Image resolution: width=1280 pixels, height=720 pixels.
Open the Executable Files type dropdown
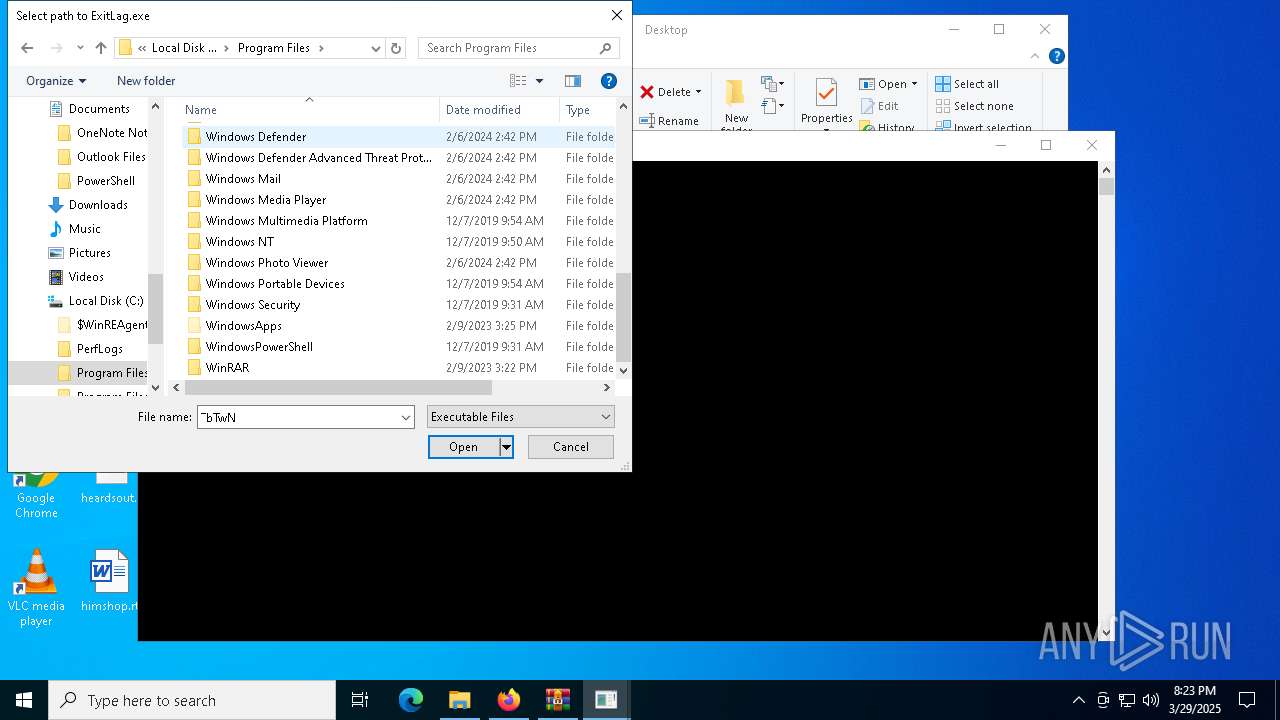(520, 417)
